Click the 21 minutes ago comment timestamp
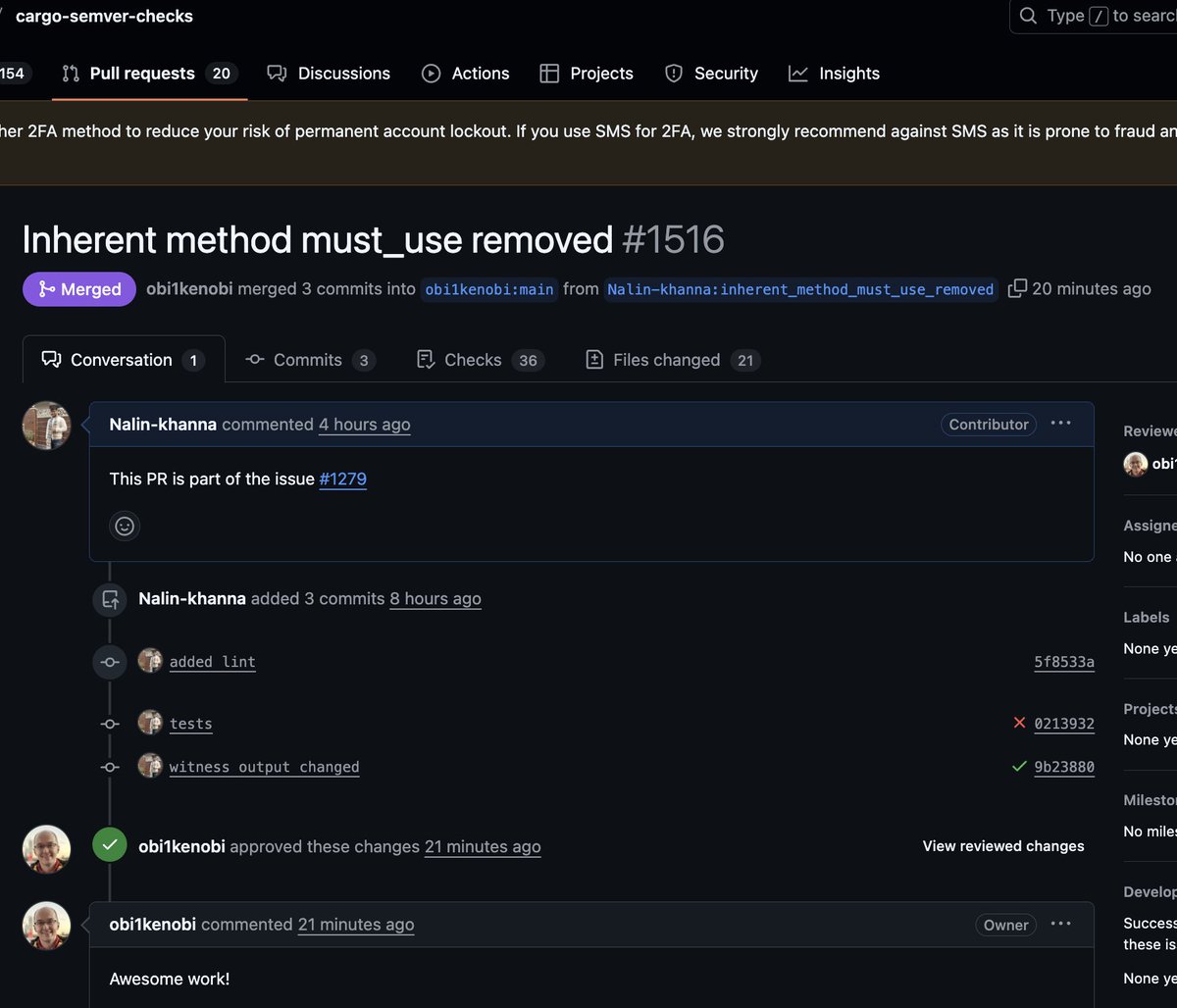The width and height of the screenshot is (1177, 1008). coord(356,925)
